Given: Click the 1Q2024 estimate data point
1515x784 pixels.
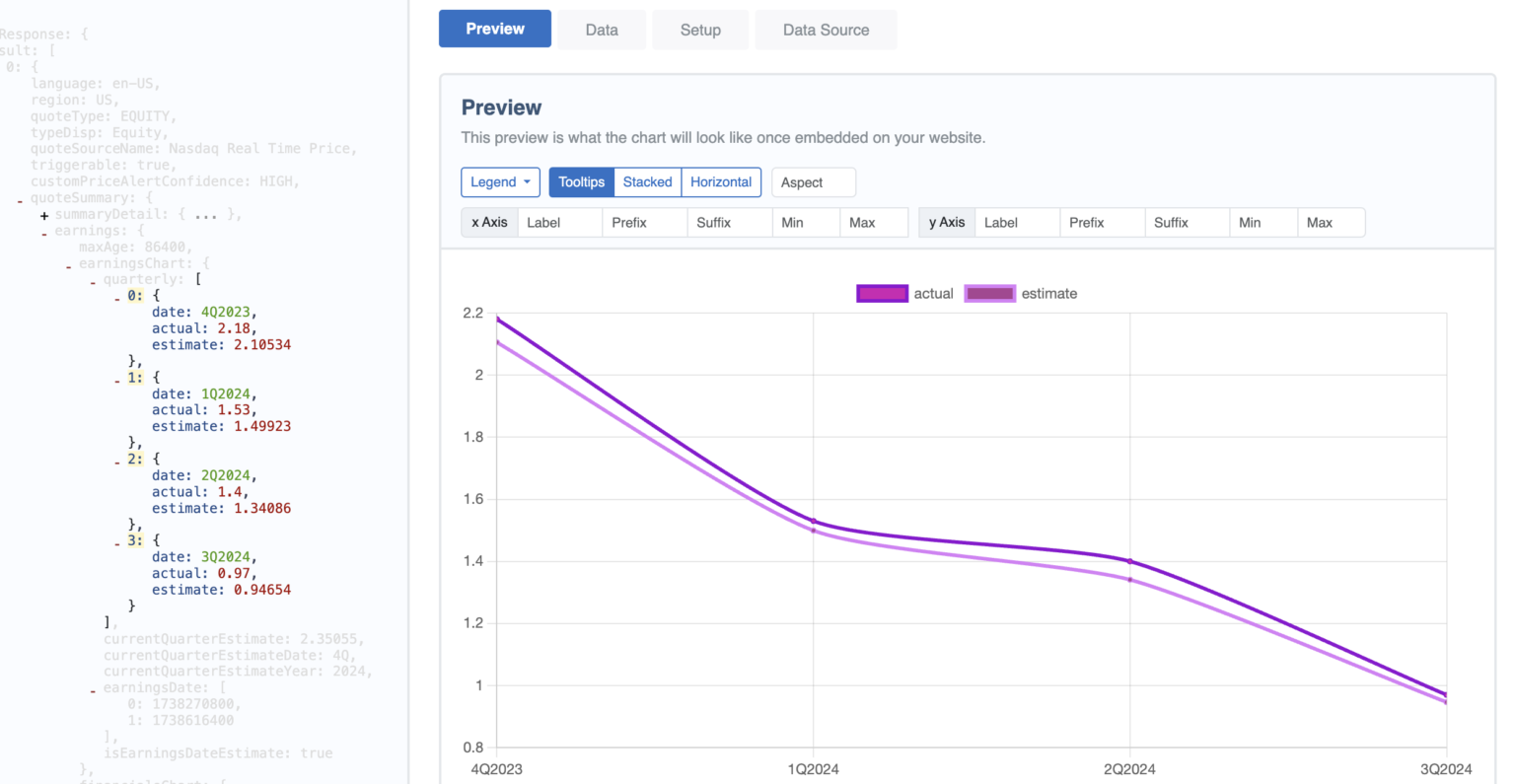Looking at the screenshot, I should pos(814,531).
